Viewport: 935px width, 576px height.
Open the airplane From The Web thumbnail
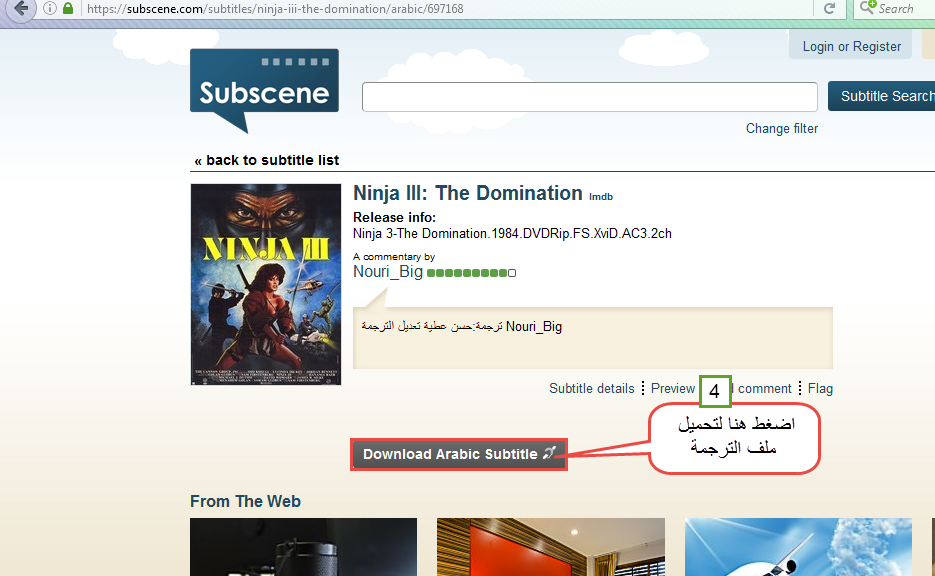798,547
